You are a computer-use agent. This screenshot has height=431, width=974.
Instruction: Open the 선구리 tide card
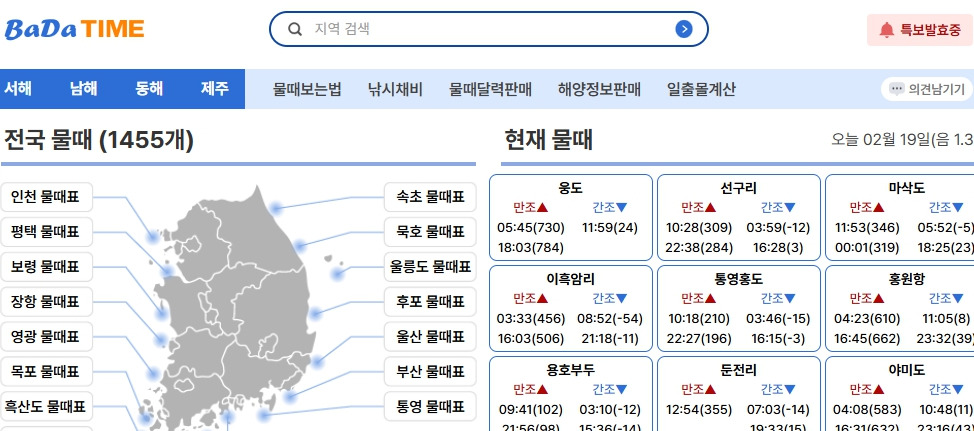[739, 217]
